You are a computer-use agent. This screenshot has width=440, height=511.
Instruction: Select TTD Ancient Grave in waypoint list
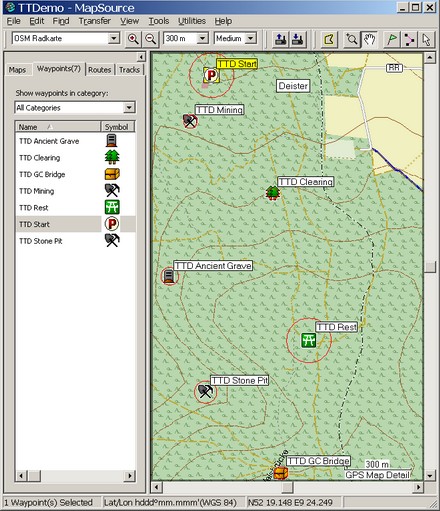click(x=49, y=141)
